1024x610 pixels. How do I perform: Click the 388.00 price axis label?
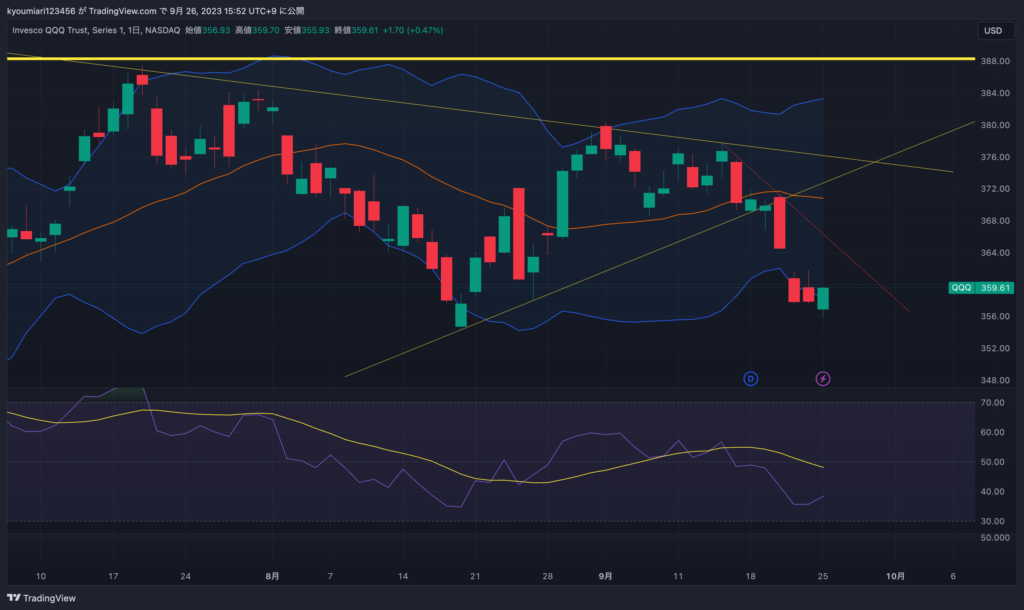(995, 61)
